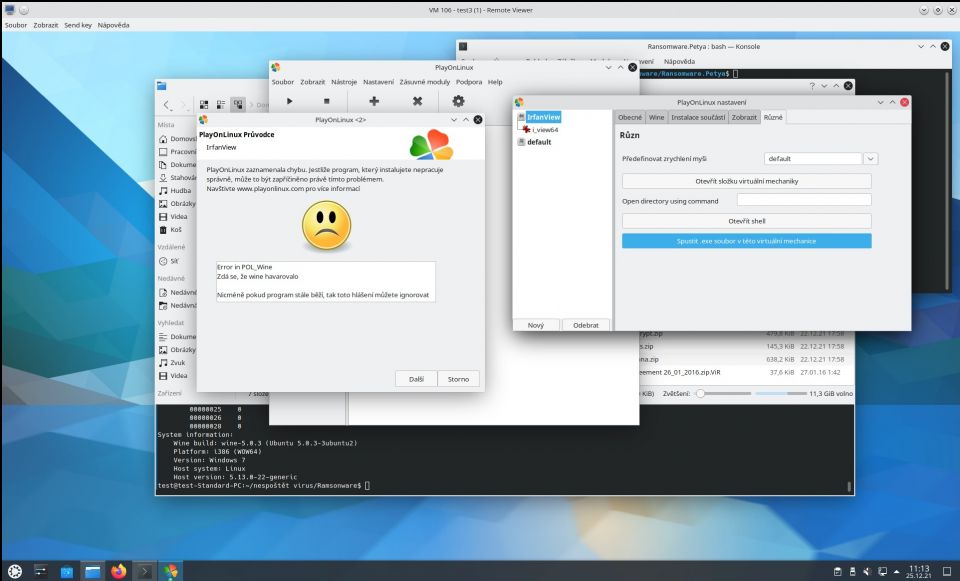Adjust the Zvětšení zoom slider

pyautogui.click(x=723, y=394)
